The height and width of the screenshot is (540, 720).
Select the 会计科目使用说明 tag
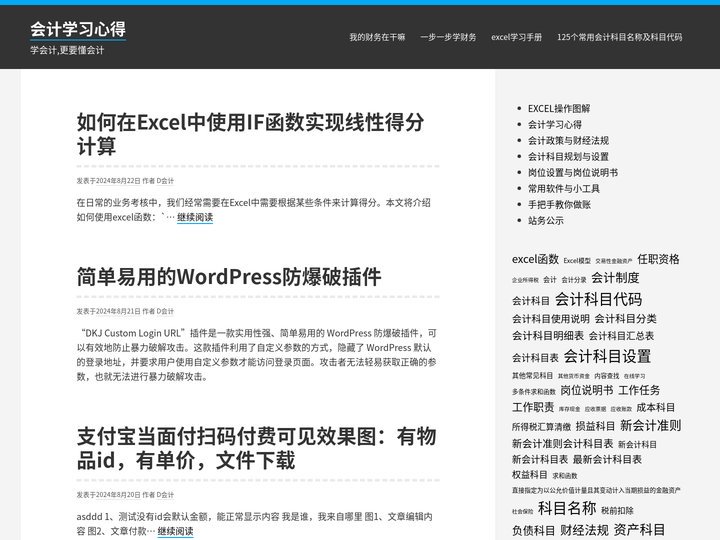click(551, 319)
